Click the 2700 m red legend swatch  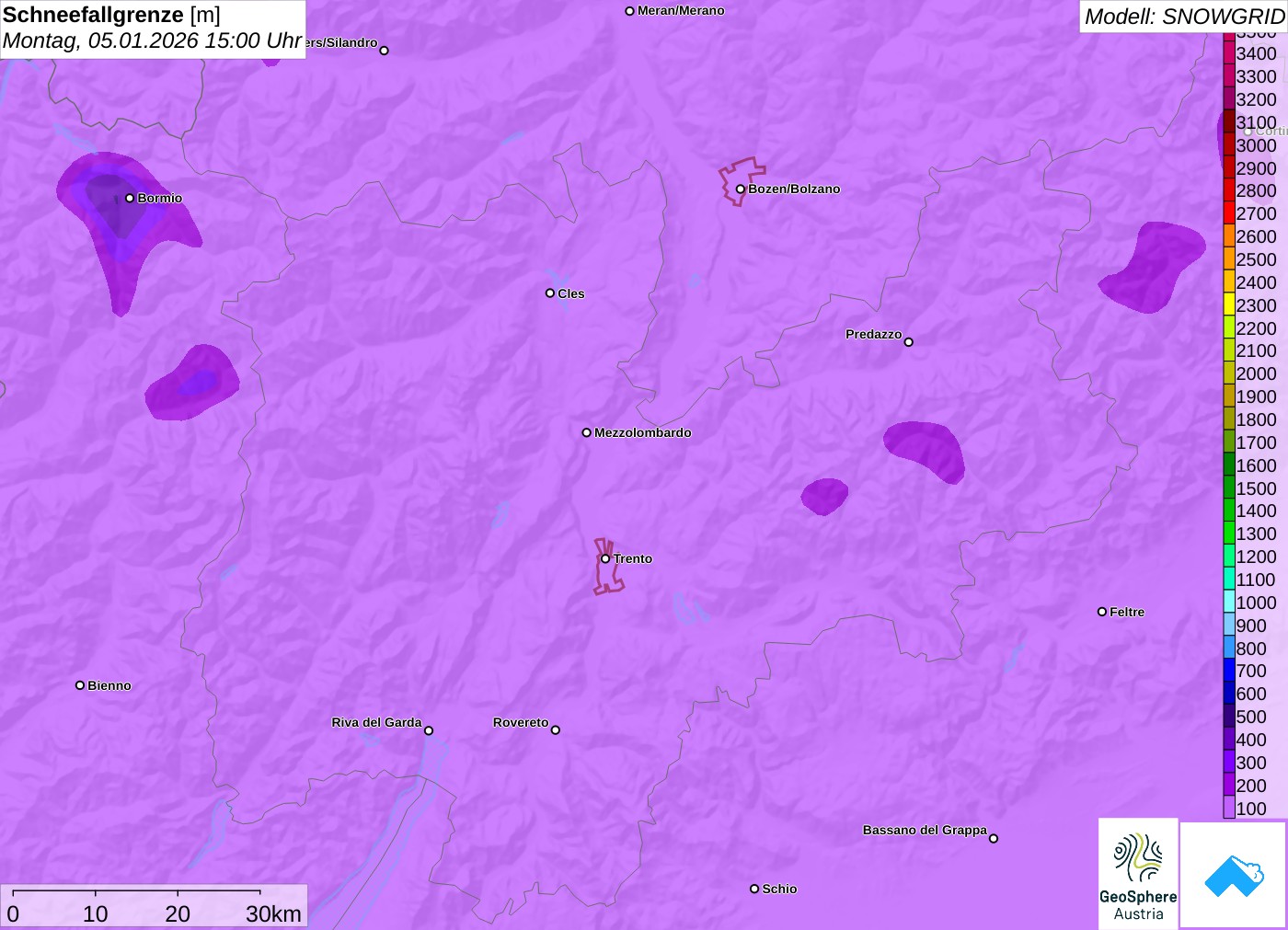[1229, 213]
